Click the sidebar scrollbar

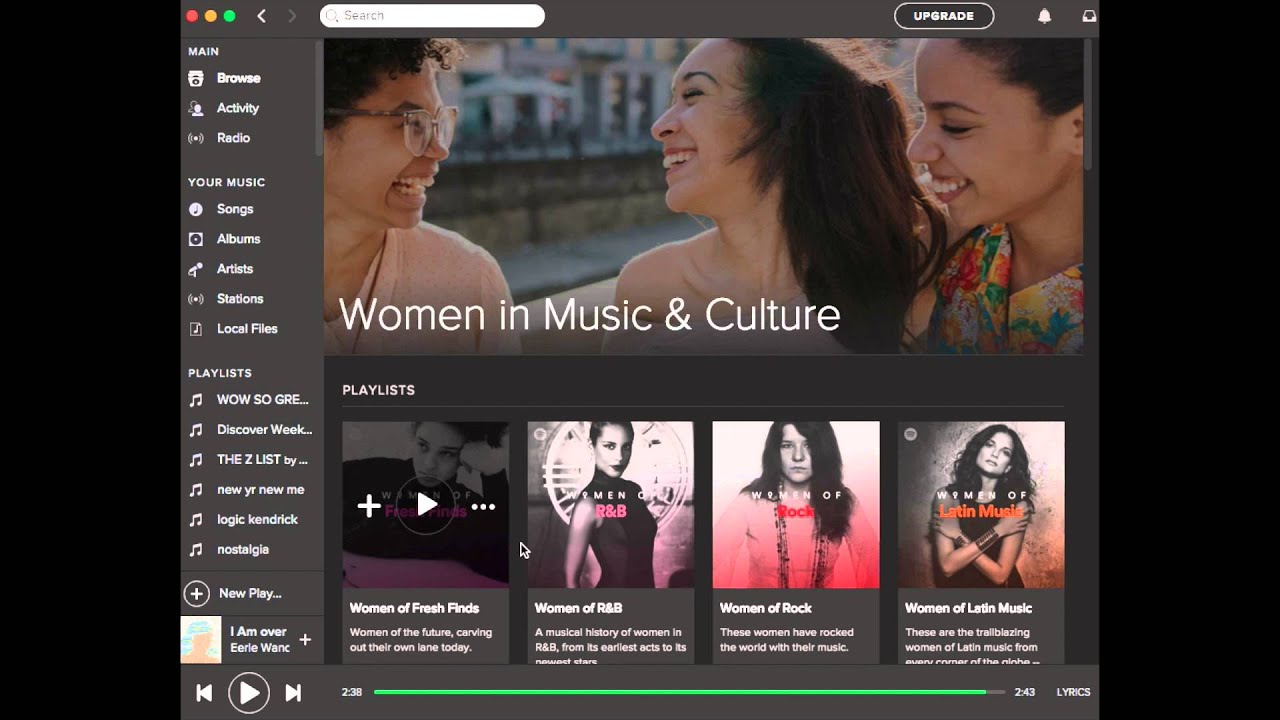click(319, 97)
